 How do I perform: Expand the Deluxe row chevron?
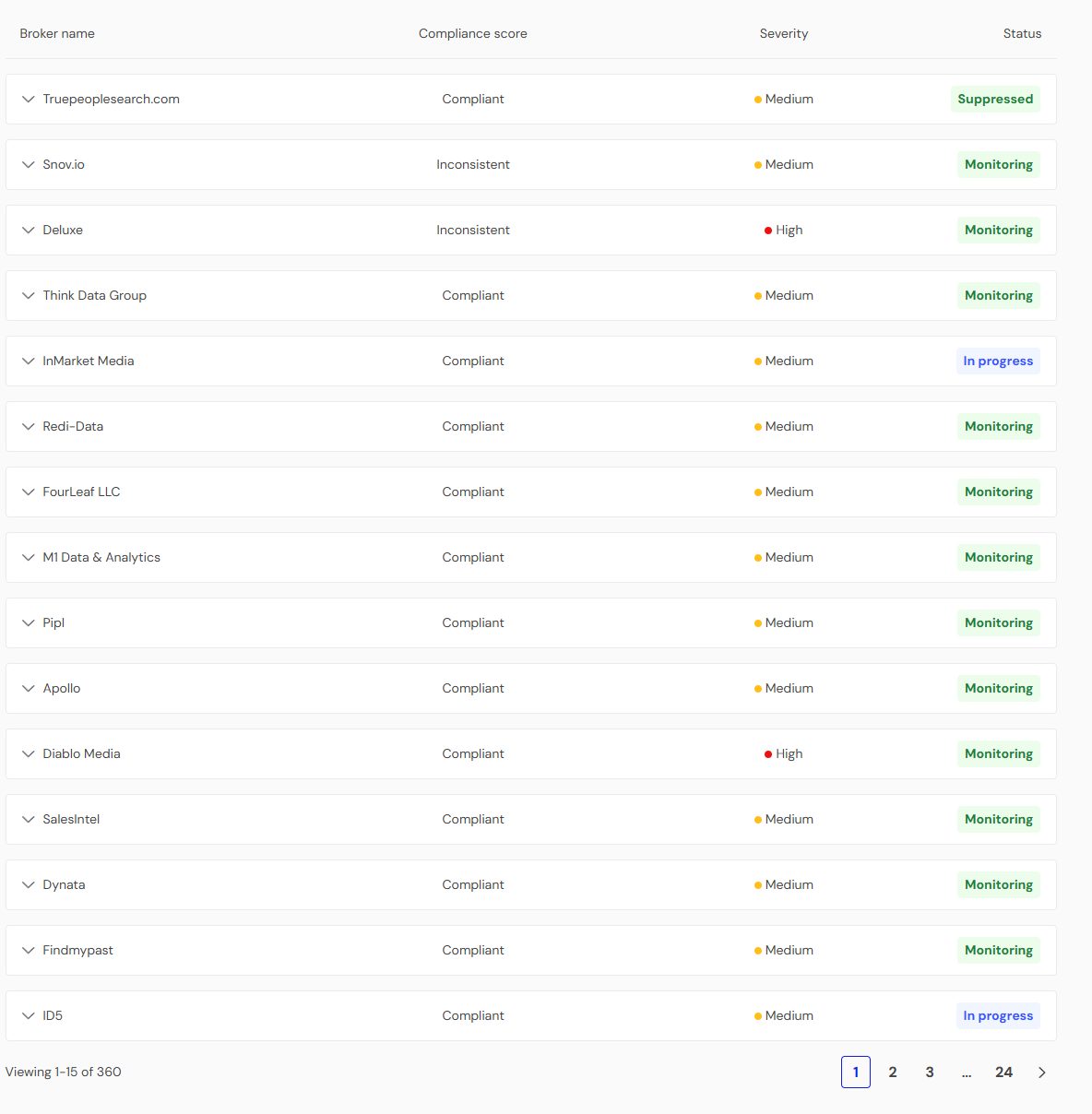[x=29, y=230]
